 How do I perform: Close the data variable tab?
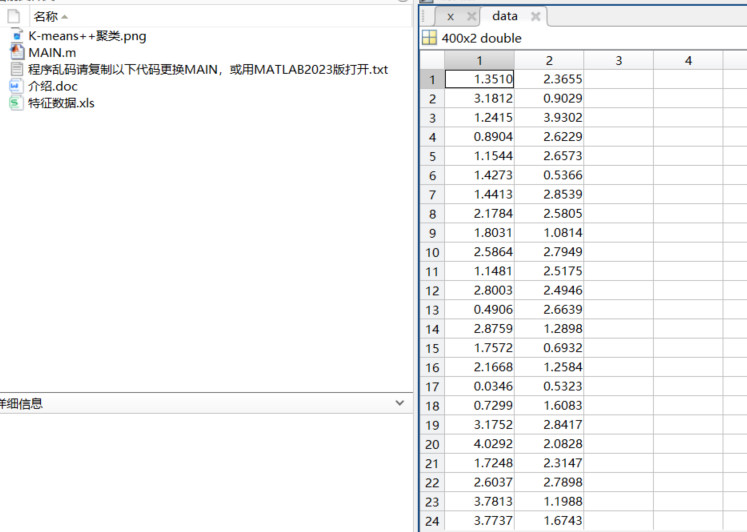click(535, 17)
